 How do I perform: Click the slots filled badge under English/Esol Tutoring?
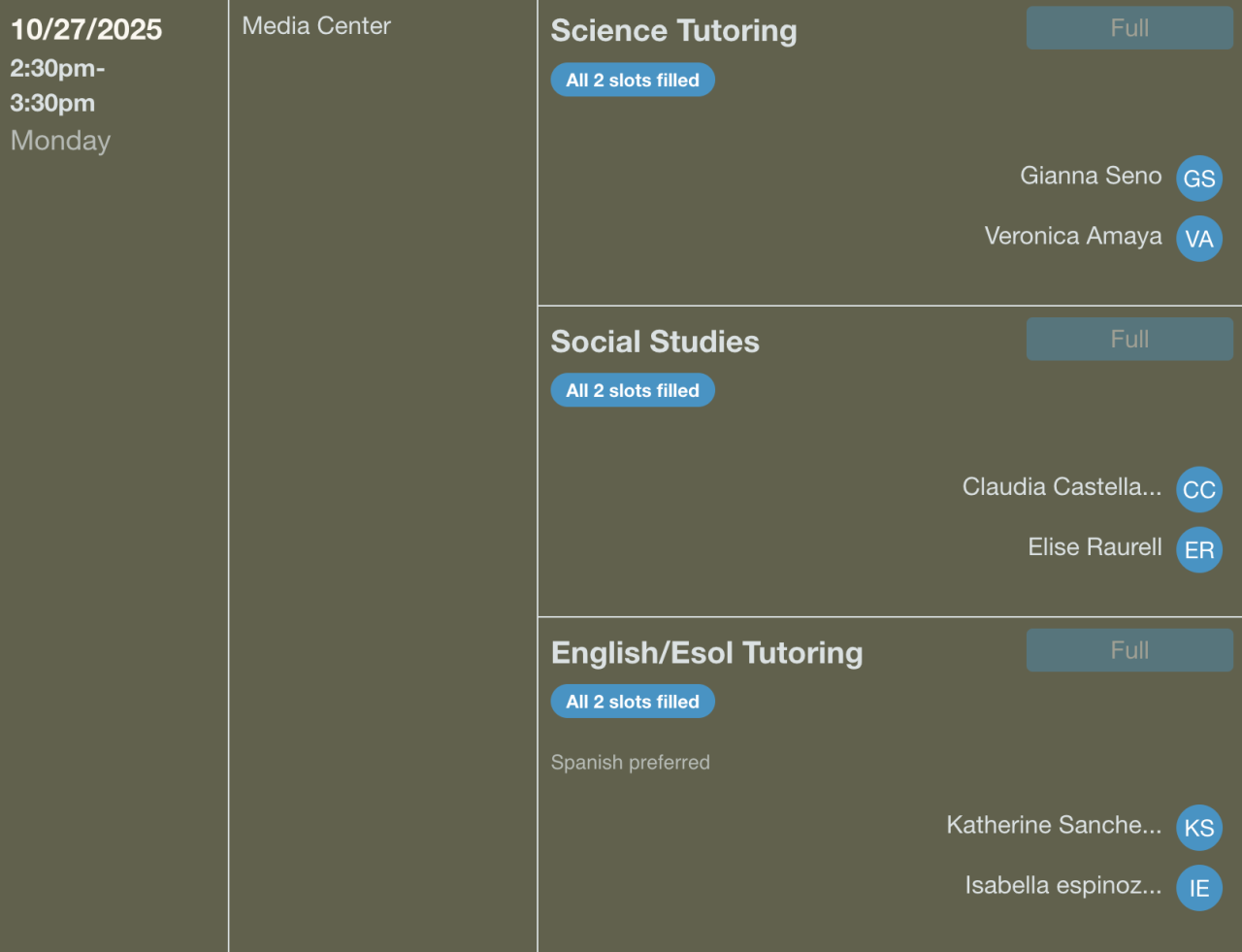point(633,702)
